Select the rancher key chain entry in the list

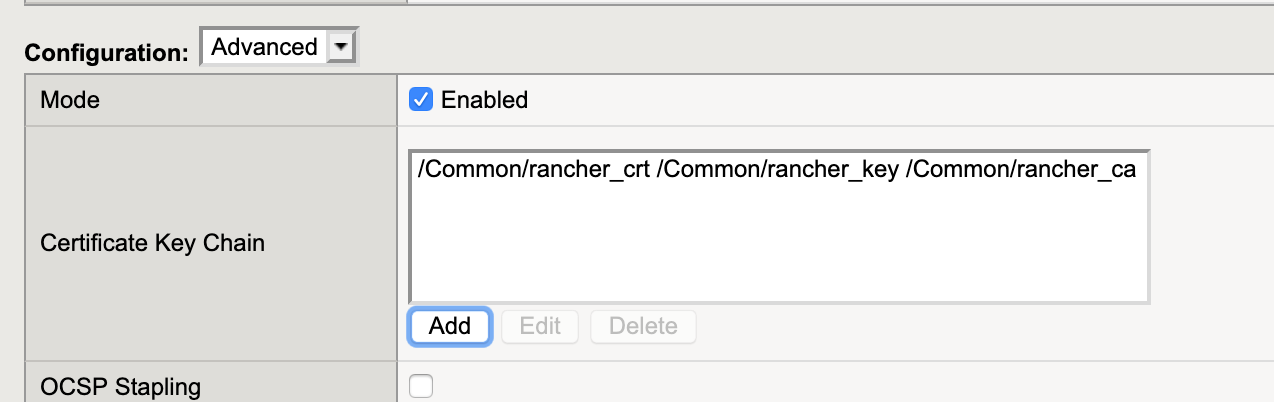click(x=777, y=170)
